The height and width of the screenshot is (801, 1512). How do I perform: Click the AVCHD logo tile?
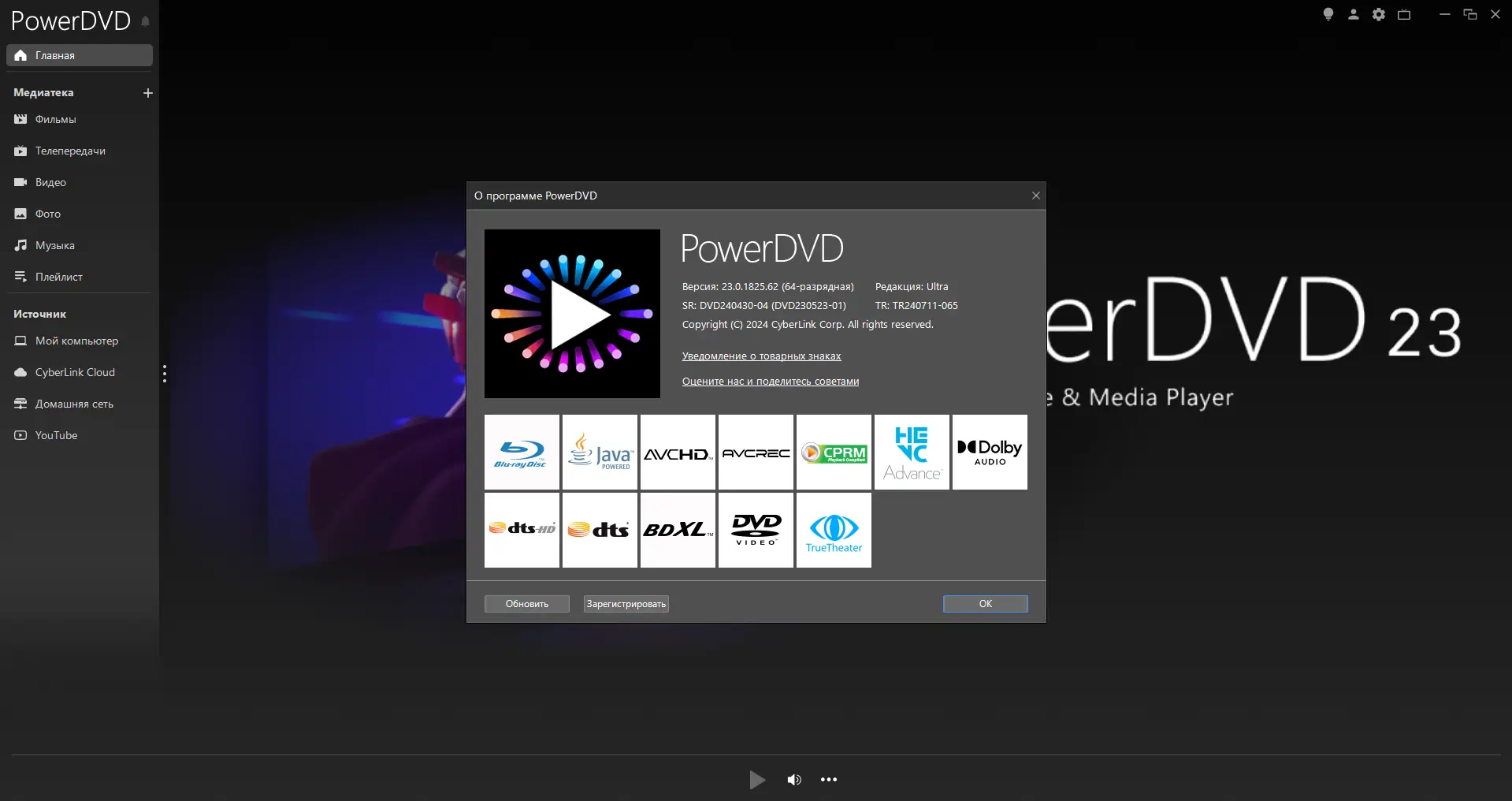click(678, 453)
